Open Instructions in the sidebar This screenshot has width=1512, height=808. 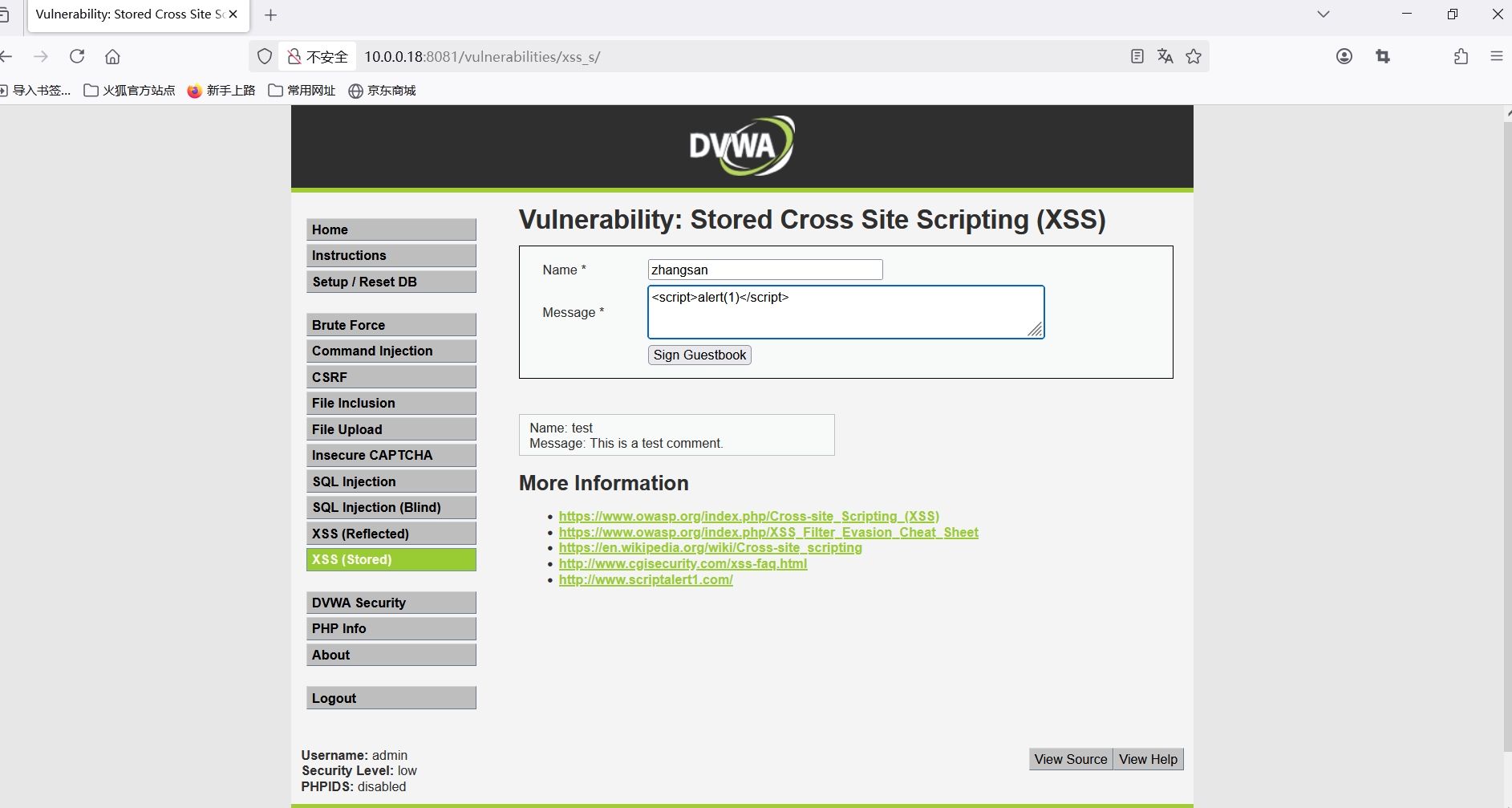pos(391,255)
